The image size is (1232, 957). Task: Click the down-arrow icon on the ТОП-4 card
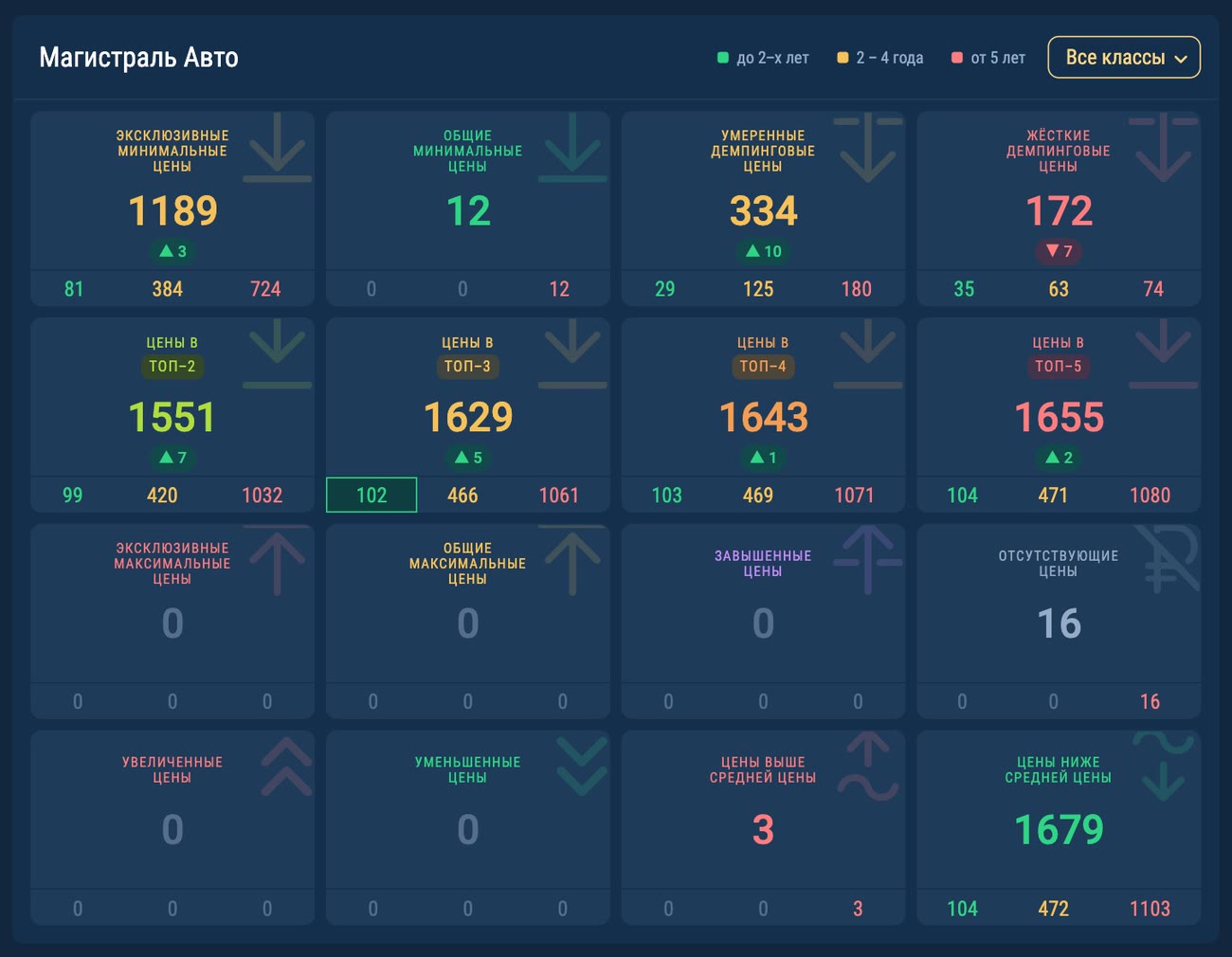tap(868, 353)
